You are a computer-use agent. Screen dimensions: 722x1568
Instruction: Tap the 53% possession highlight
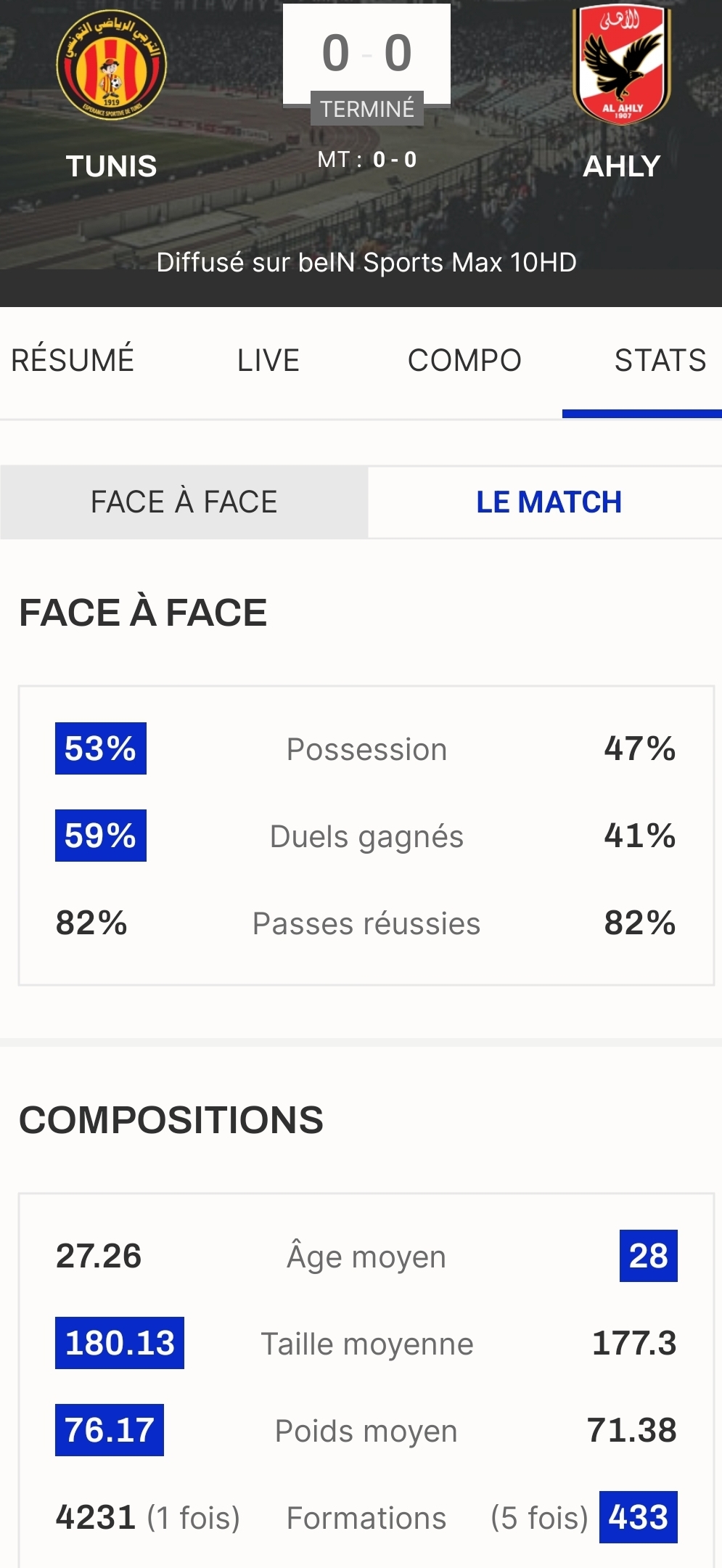(x=101, y=748)
